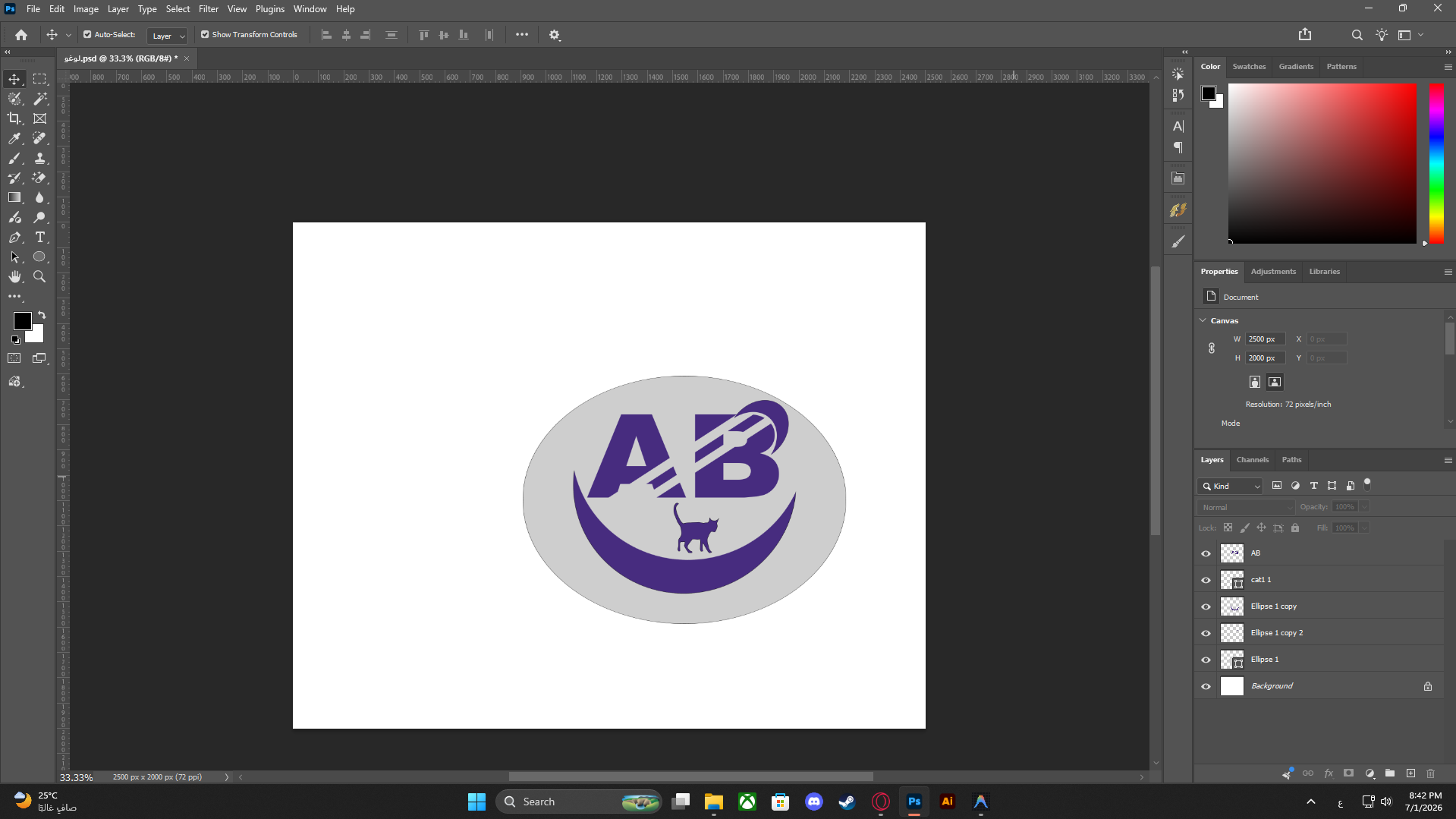The height and width of the screenshot is (819, 1456).
Task: Uncheck Show Transform Controls
Action: tap(205, 35)
